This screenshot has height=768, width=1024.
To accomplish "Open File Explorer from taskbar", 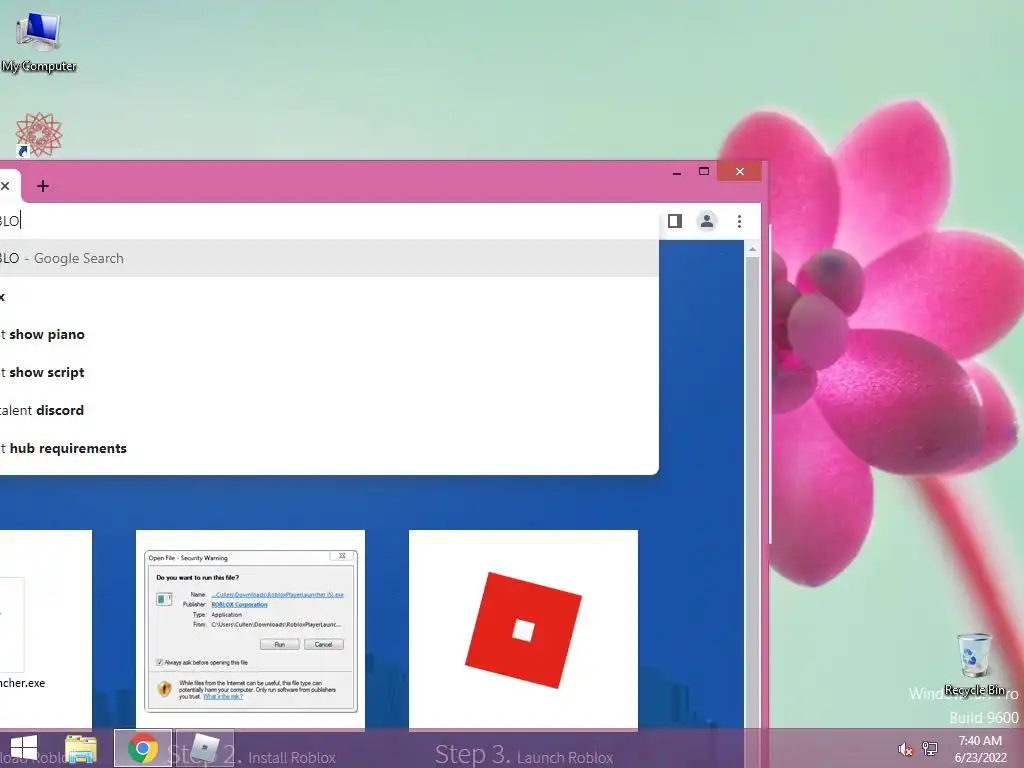I will tap(80, 748).
